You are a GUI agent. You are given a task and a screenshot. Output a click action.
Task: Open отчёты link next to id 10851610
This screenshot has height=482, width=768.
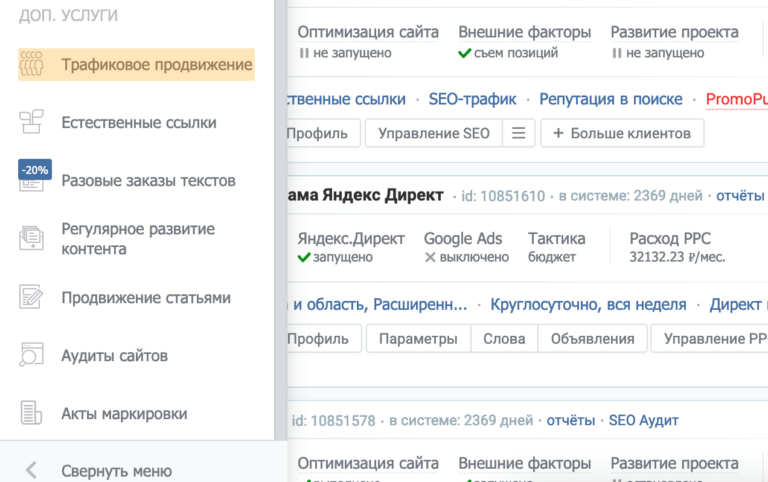click(x=740, y=196)
